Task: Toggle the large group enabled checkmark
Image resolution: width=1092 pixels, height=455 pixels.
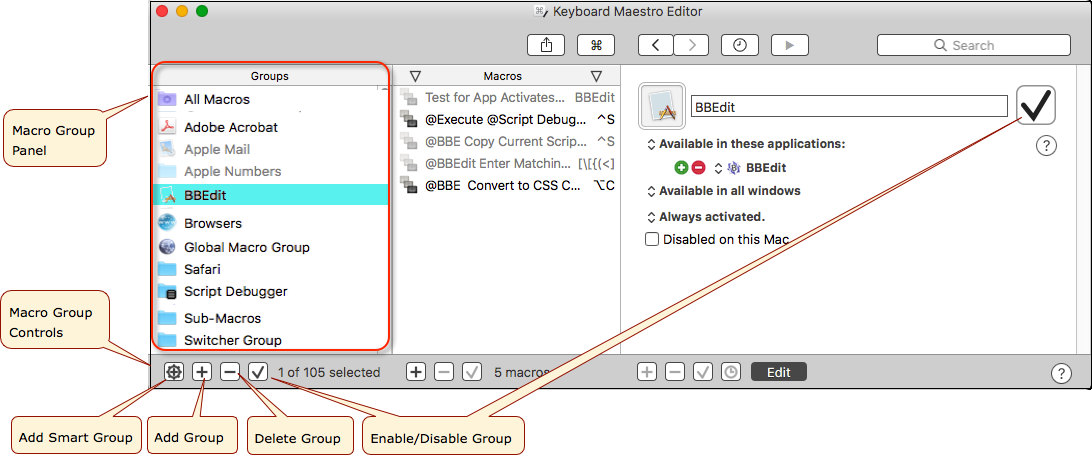Action: point(1036,105)
